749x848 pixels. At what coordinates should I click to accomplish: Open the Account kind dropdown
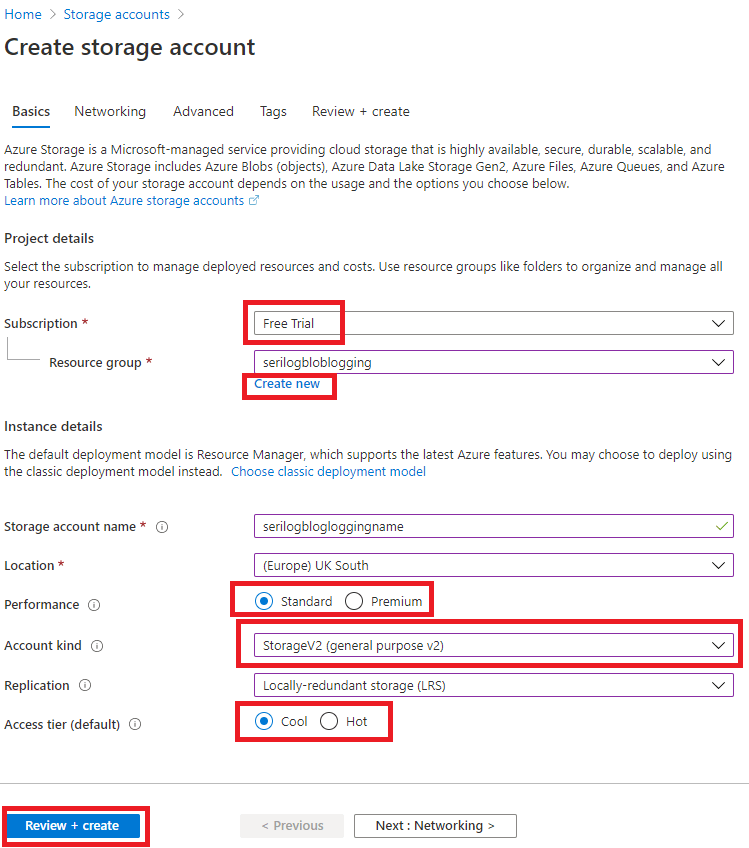494,645
